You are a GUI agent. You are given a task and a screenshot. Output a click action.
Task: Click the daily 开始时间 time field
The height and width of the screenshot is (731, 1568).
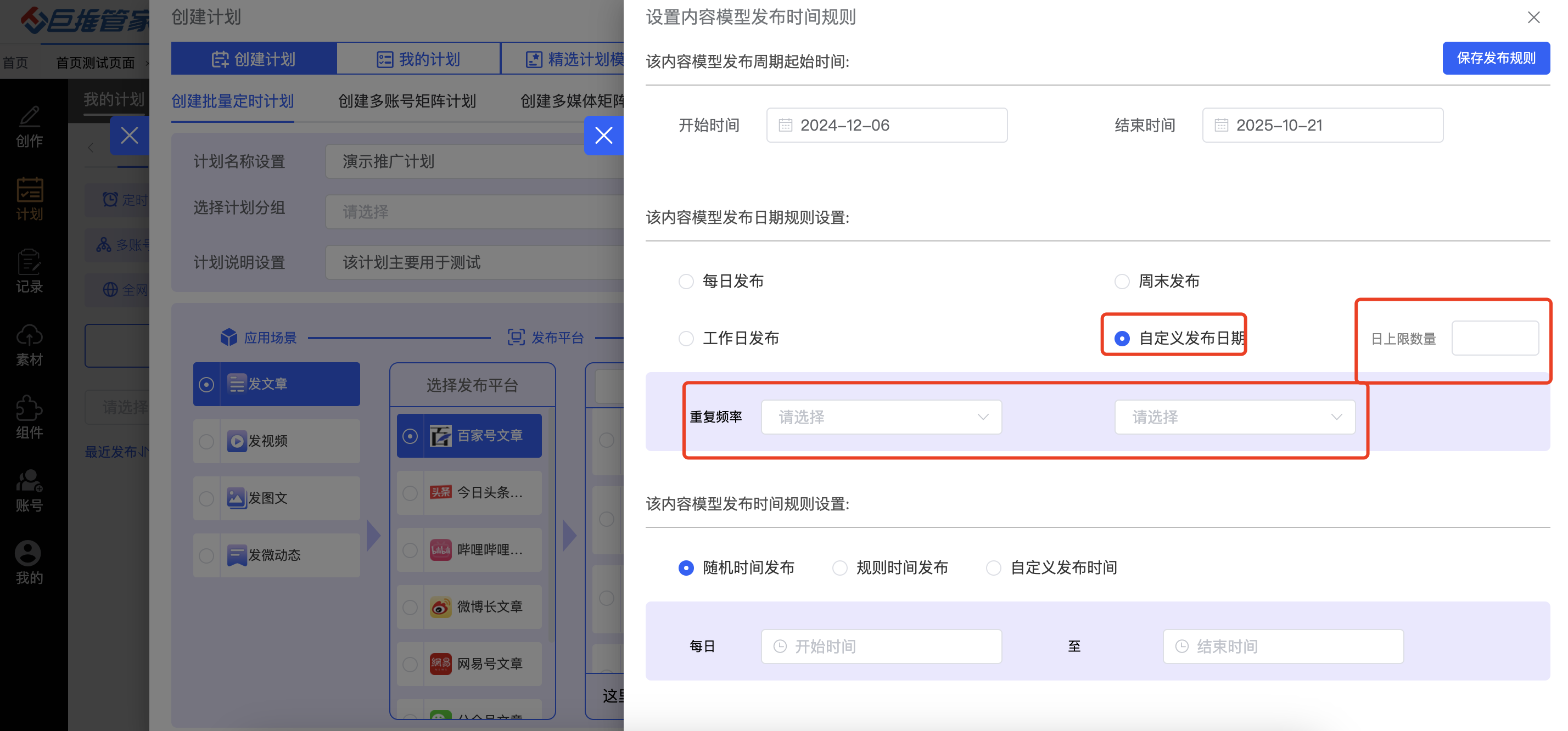(881, 646)
